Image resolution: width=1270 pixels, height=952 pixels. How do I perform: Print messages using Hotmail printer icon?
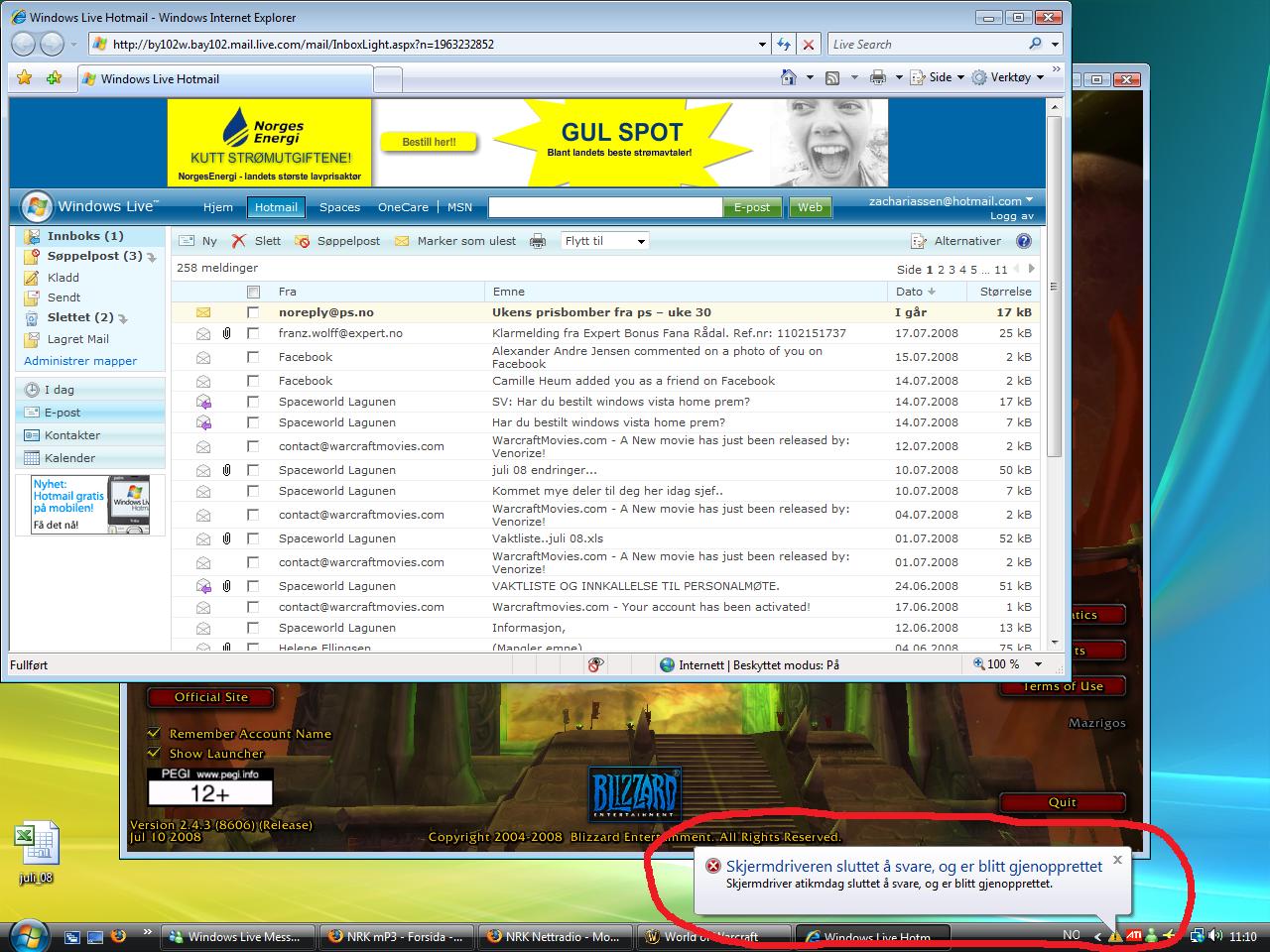[538, 241]
